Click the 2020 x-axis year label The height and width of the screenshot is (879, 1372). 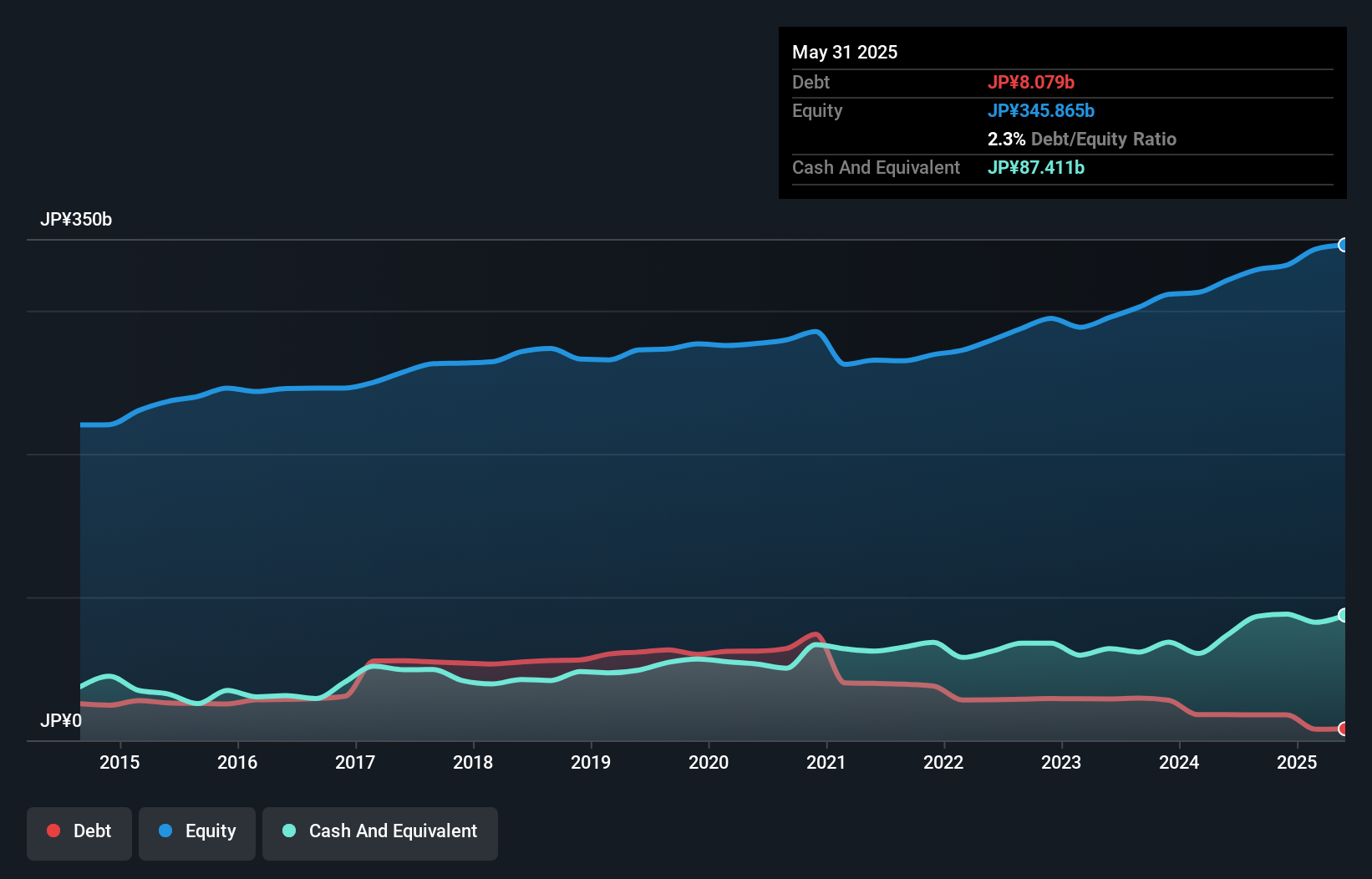tap(709, 762)
